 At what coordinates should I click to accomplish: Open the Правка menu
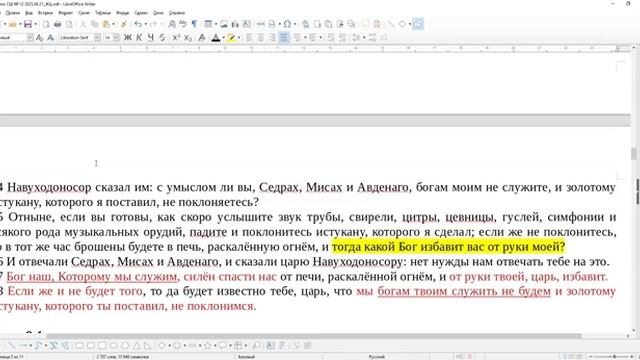pos(13,13)
